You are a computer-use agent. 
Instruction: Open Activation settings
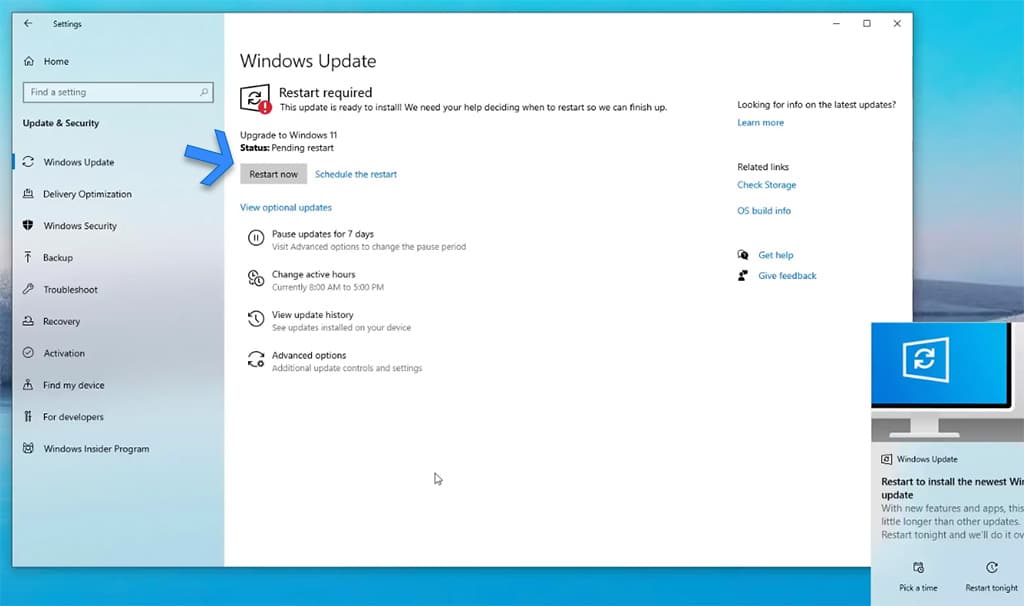click(x=64, y=353)
